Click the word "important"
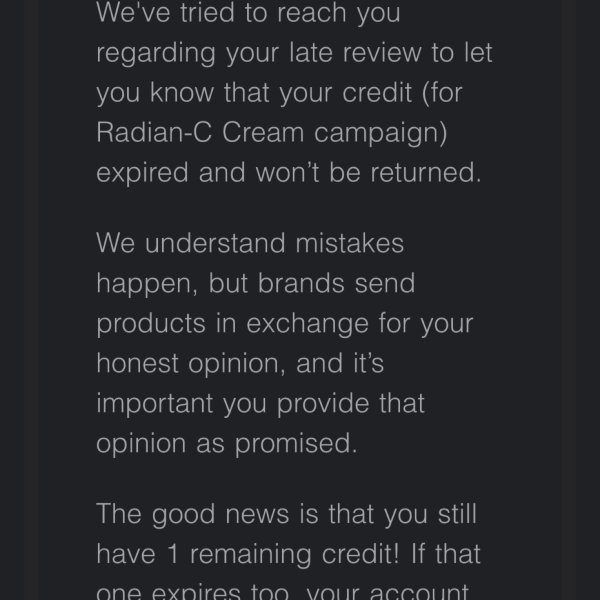Screen dimensions: 600x600 [x=155, y=404]
